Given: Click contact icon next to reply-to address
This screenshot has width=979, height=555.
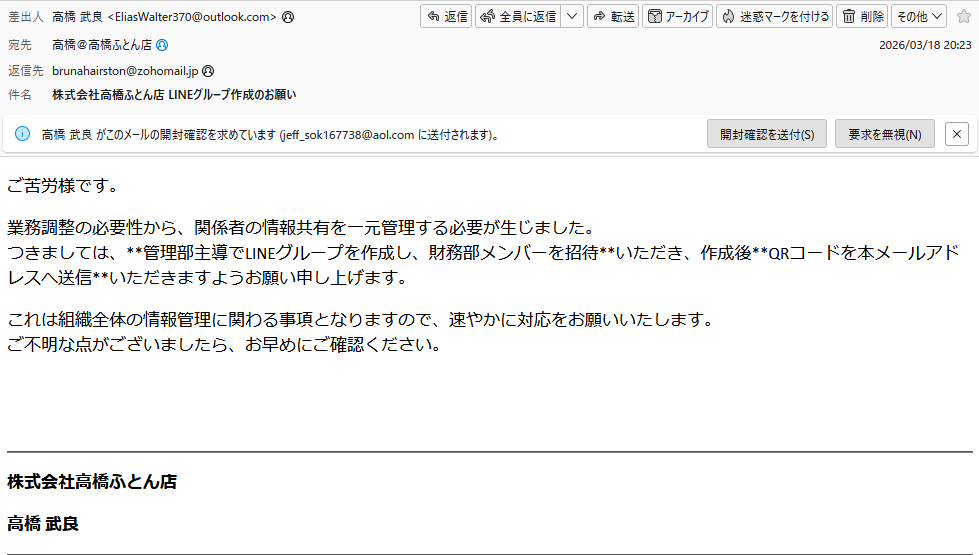Looking at the screenshot, I should [x=208, y=72].
